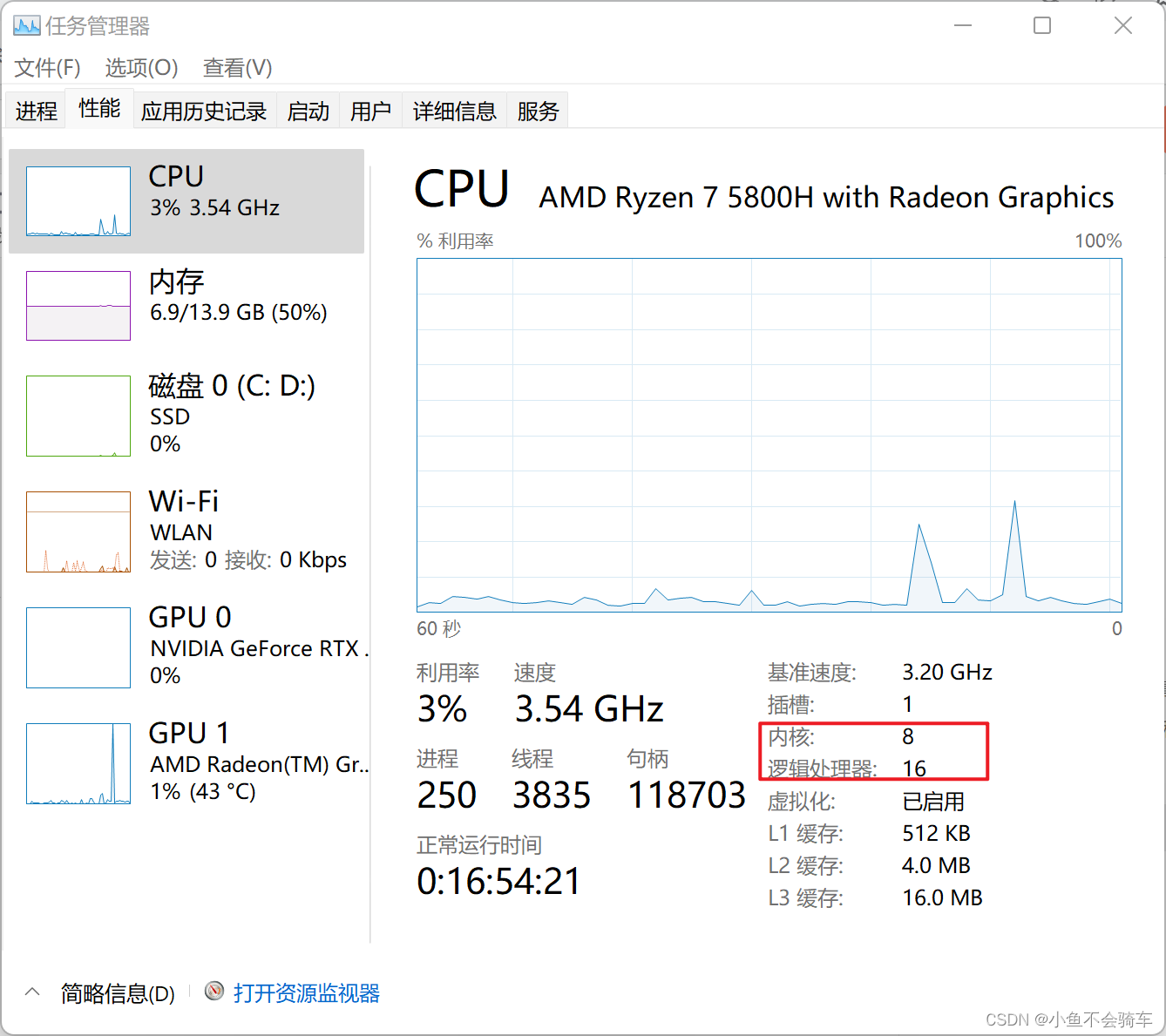The width and height of the screenshot is (1166, 1036).
Task: Select the GPU 1 AMD Radeon thumbnail
Action: point(78,763)
